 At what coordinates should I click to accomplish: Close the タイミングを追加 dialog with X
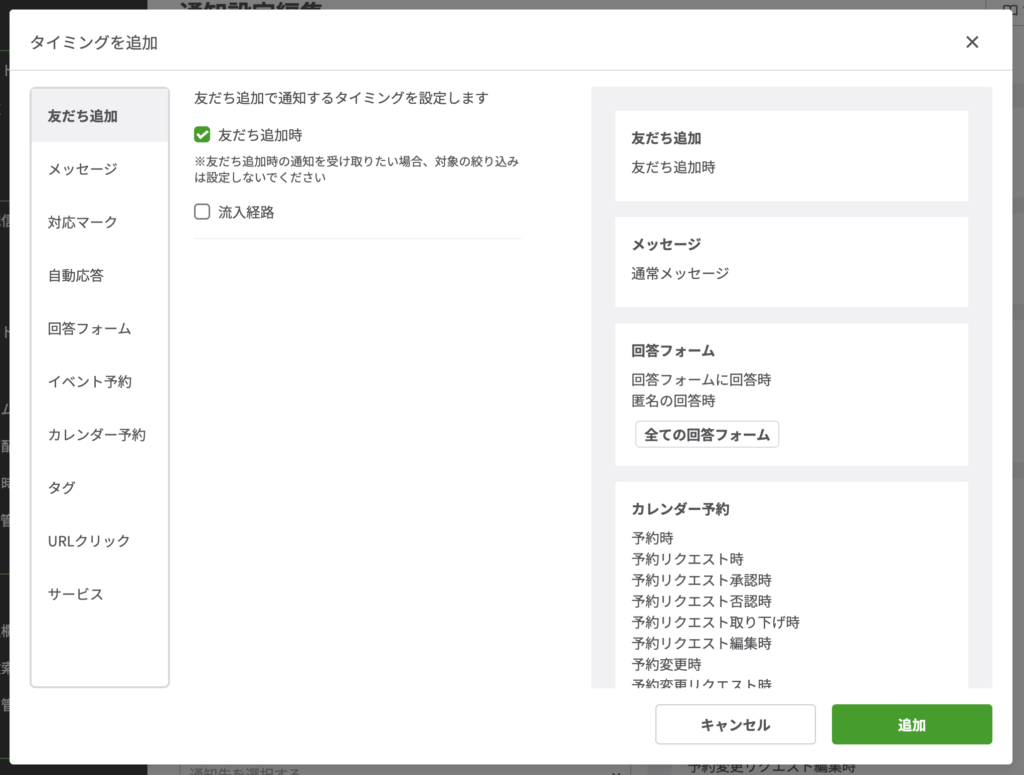coord(972,42)
